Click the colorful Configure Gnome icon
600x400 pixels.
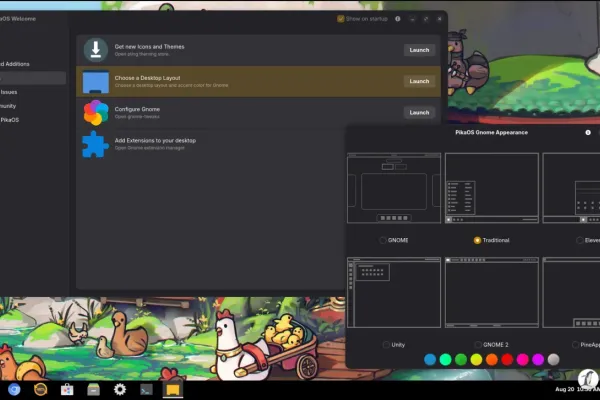click(96, 113)
